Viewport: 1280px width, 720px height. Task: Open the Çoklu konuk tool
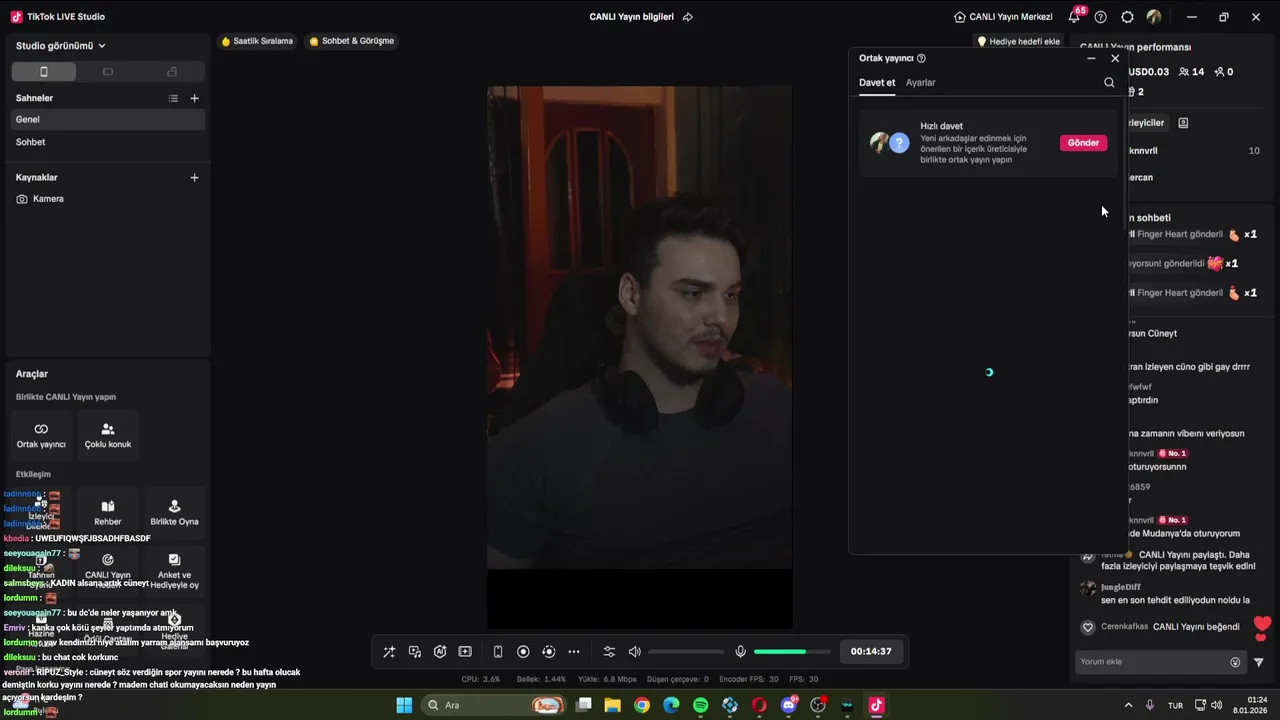108,436
